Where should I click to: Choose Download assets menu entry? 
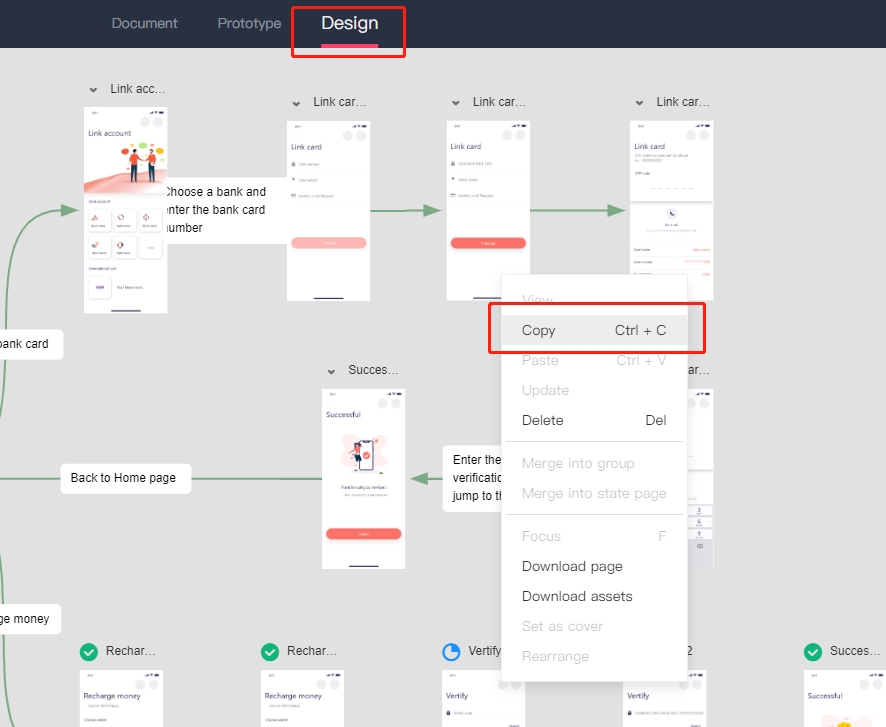click(x=594, y=596)
